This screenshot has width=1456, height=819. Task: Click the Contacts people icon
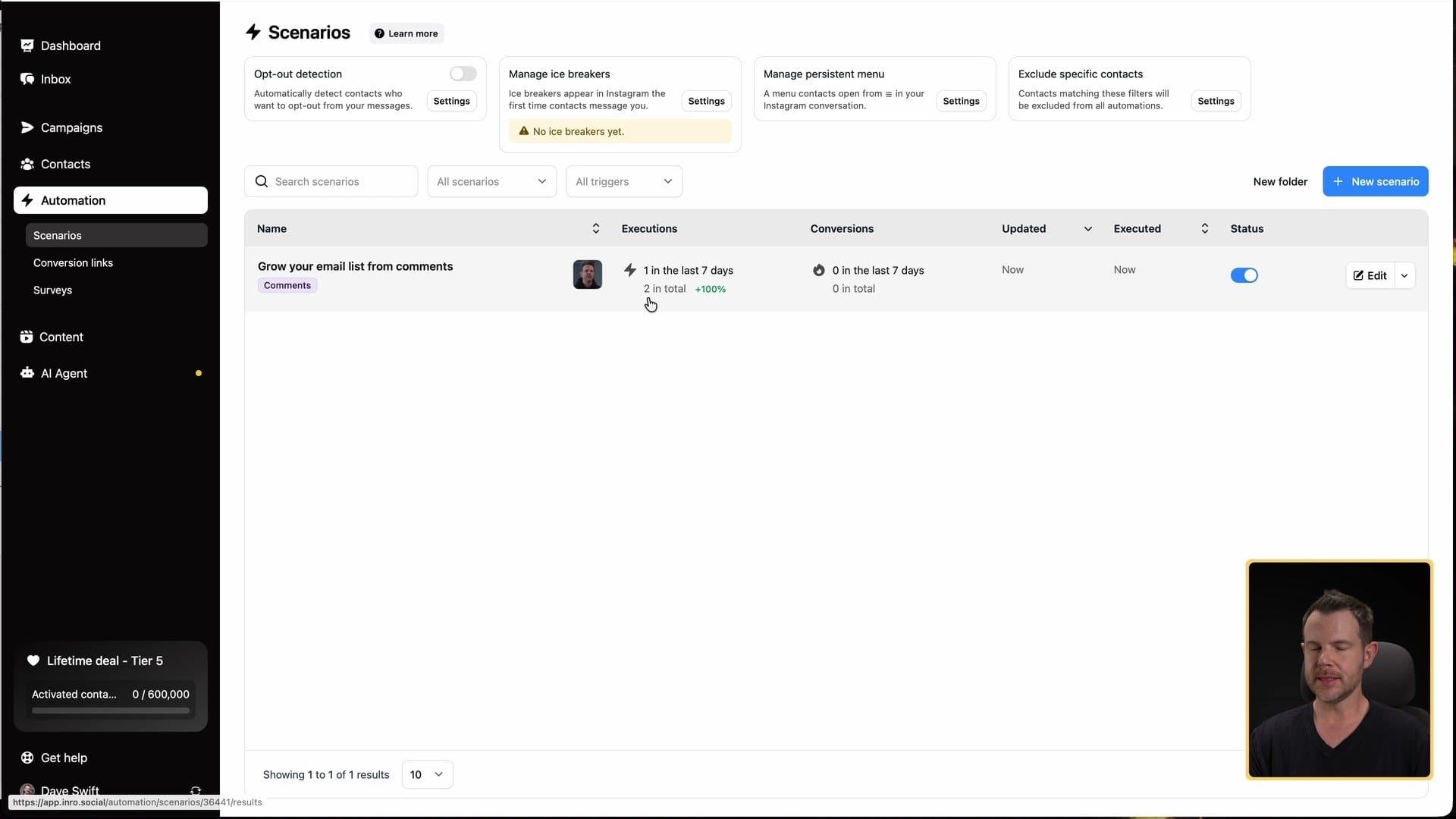tap(27, 164)
